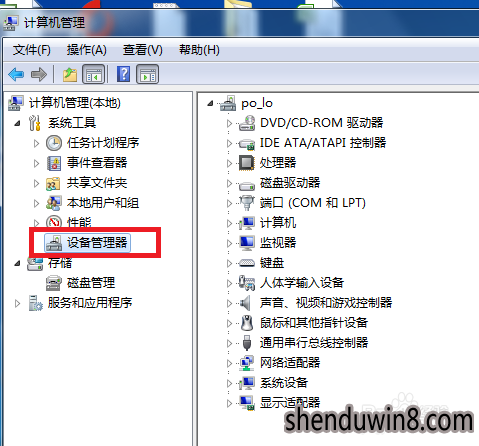Click the 磁盘管理 disk icon
Screen dimensions: 479x446
pyautogui.click(x=53, y=283)
